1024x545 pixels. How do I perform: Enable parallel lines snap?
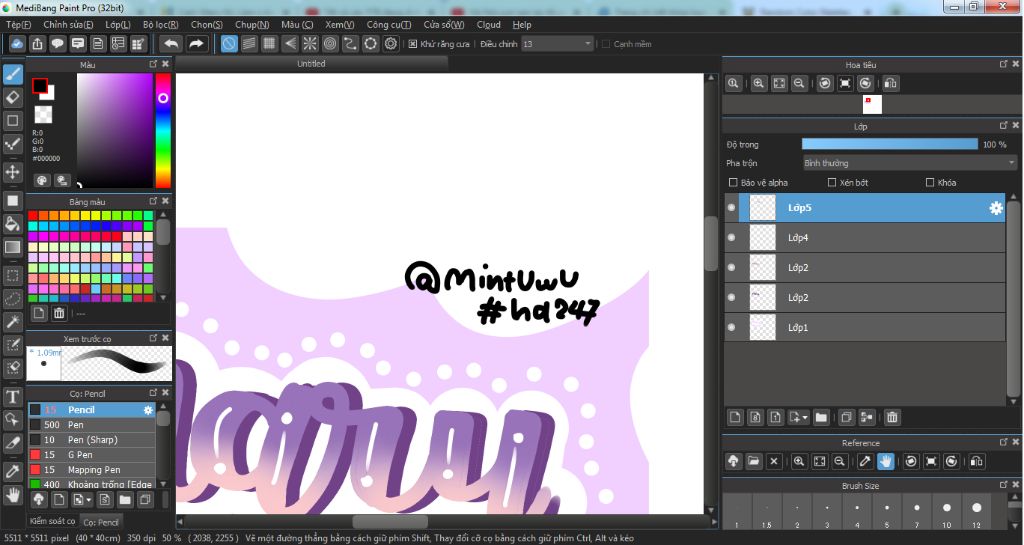coord(249,44)
